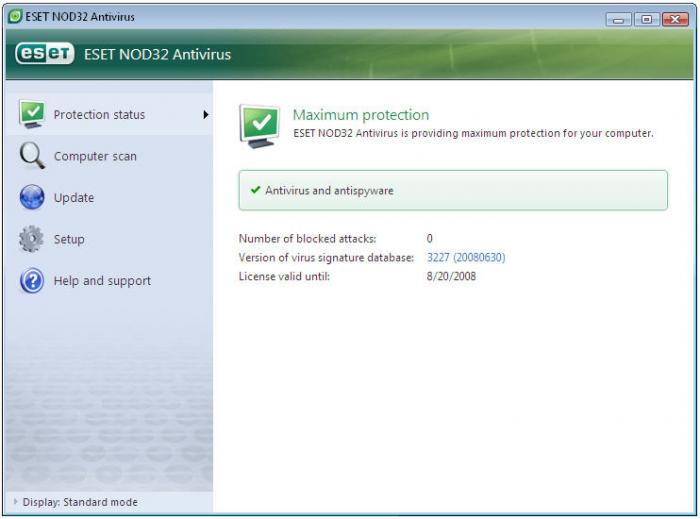Open virus signature database version 3227 link
The image size is (700, 519).
coord(466,257)
